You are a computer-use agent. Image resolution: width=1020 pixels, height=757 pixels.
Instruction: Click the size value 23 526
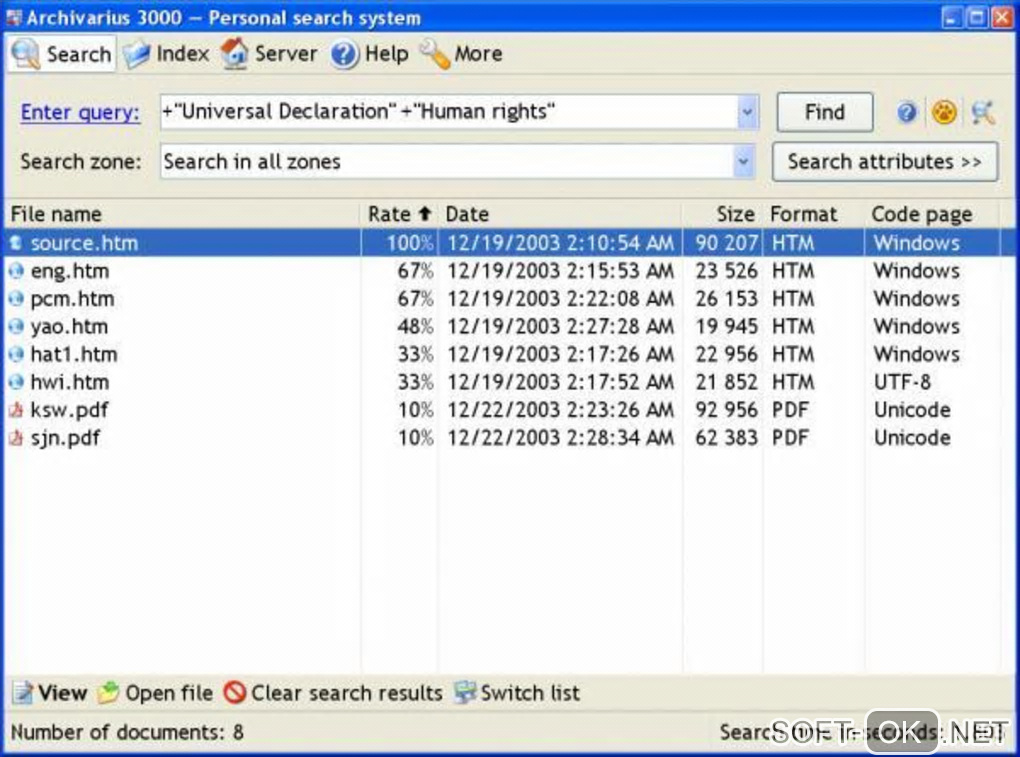pyautogui.click(x=726, y=271)
